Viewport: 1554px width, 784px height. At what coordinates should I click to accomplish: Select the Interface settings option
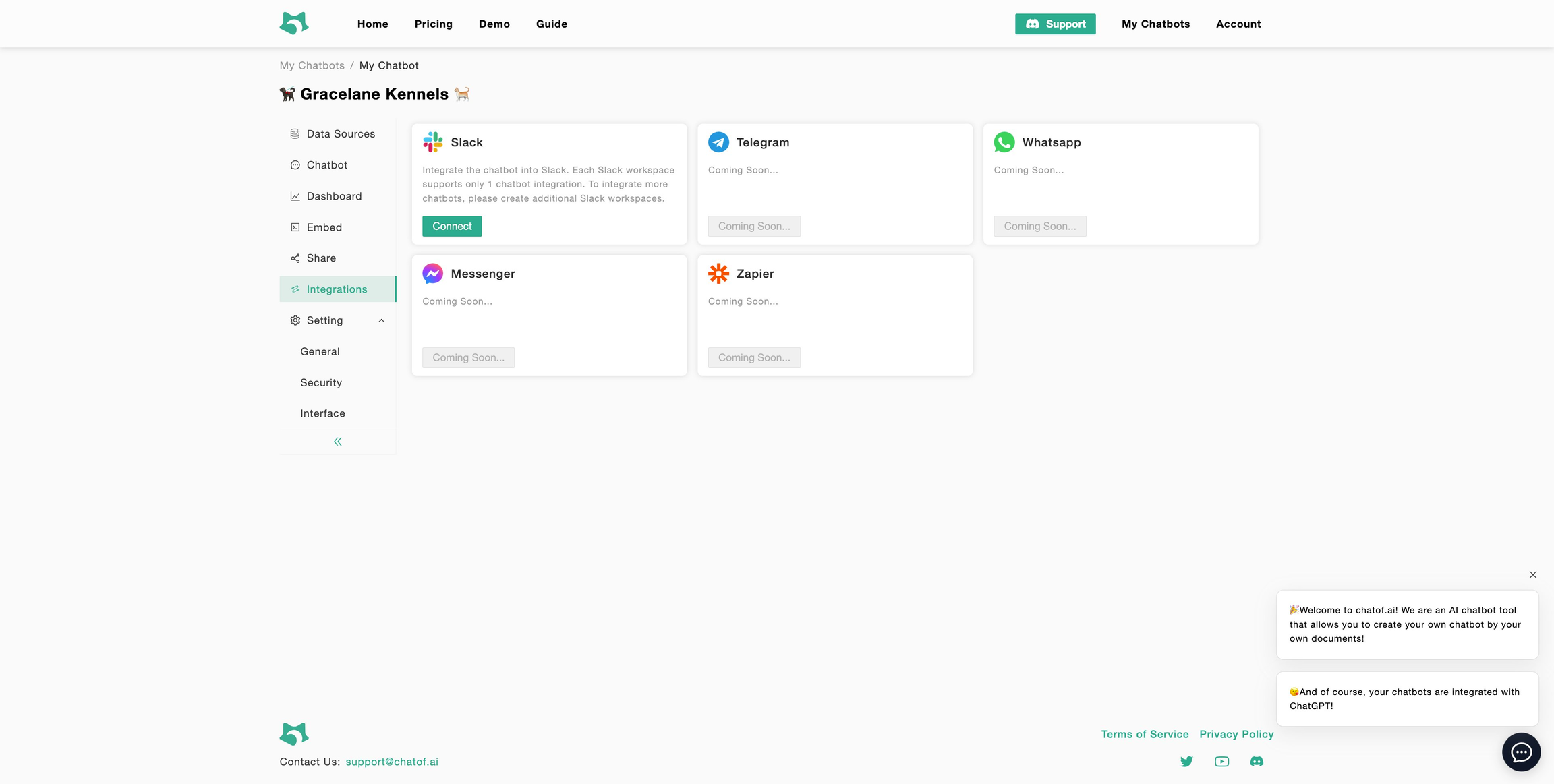(x=322, y=413)
